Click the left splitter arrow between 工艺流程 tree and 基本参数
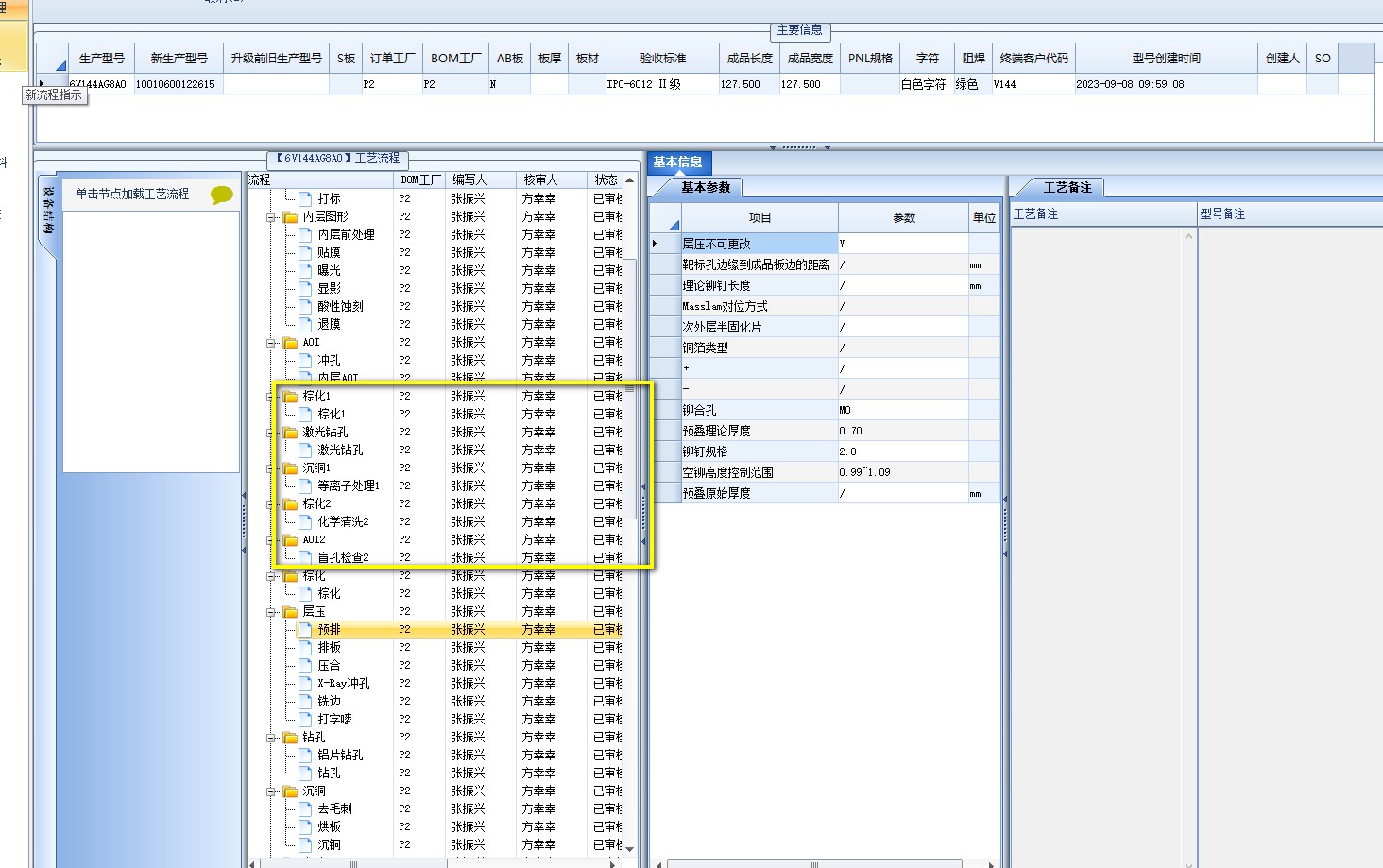The height and width of the screenshot is (868, 1383). (x=643, y=487)
